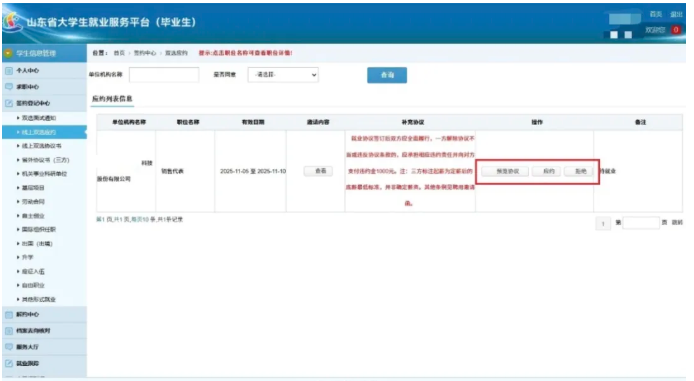Select 省外协议书 (三方) sidebar item

(x=46, y=160)
